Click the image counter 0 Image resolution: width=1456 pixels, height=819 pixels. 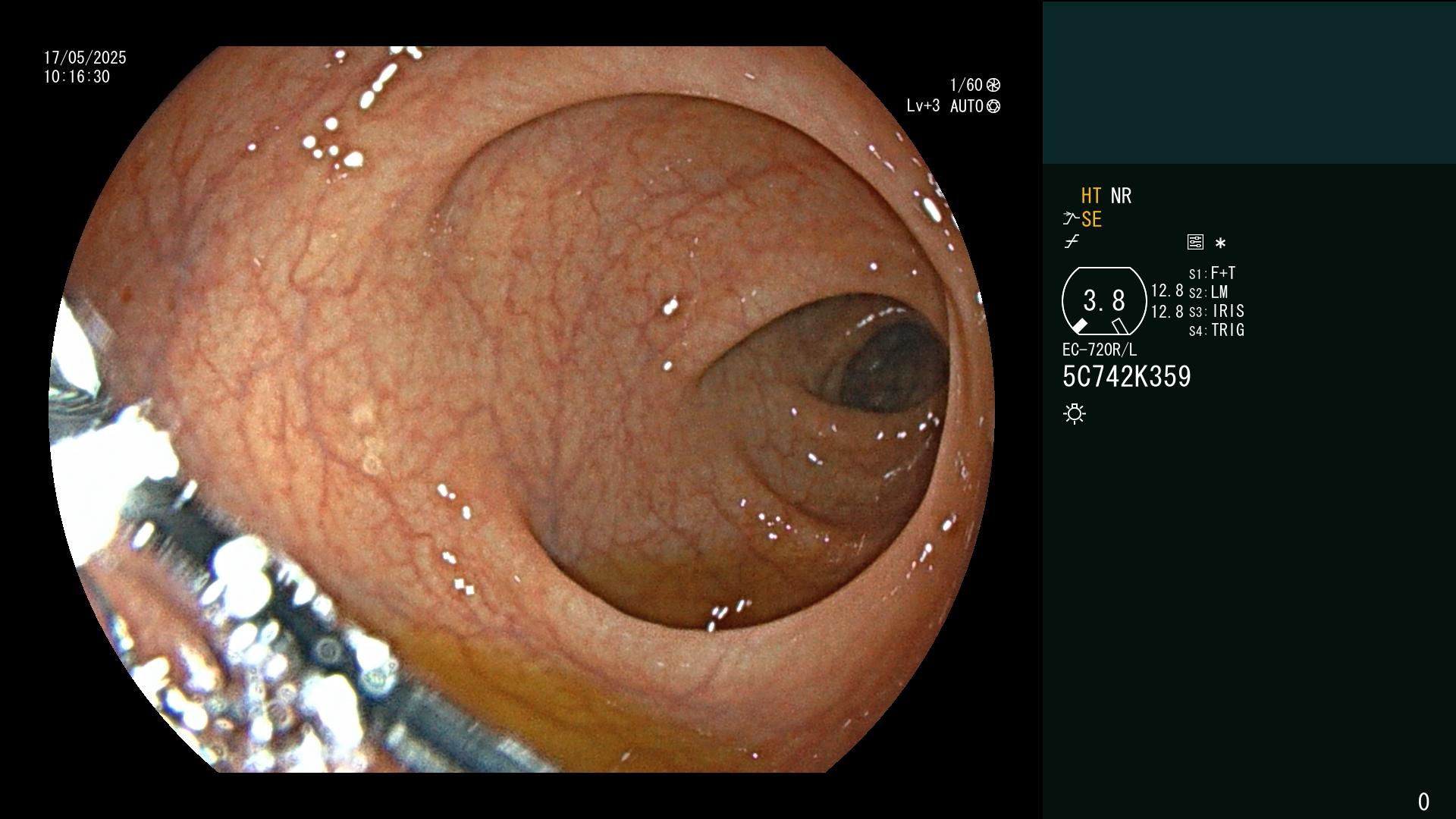(x=1423, y=802)
